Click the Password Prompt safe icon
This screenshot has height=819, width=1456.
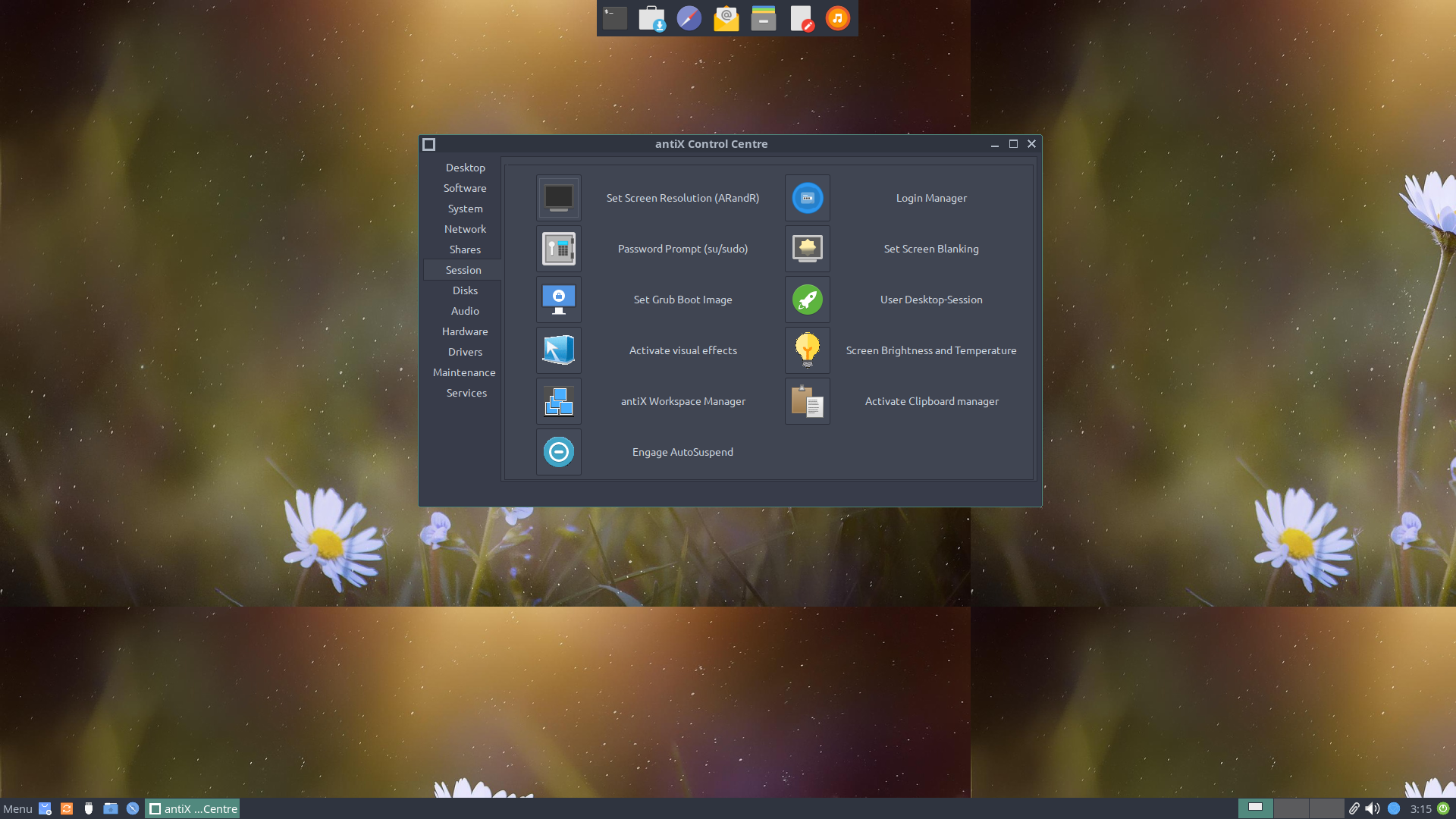[559, 249]
